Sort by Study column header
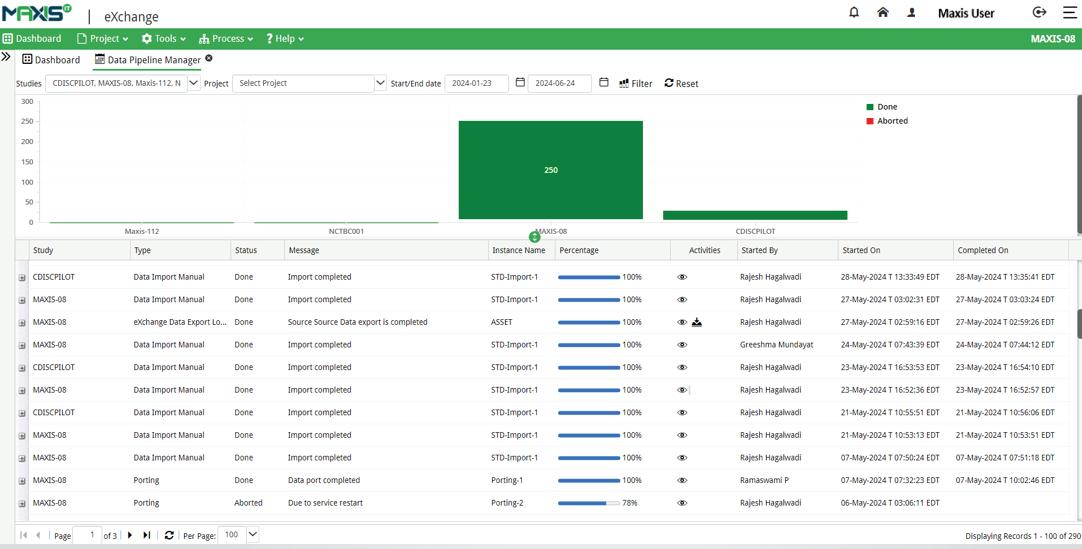1082x549 pixels. [79, 250]
